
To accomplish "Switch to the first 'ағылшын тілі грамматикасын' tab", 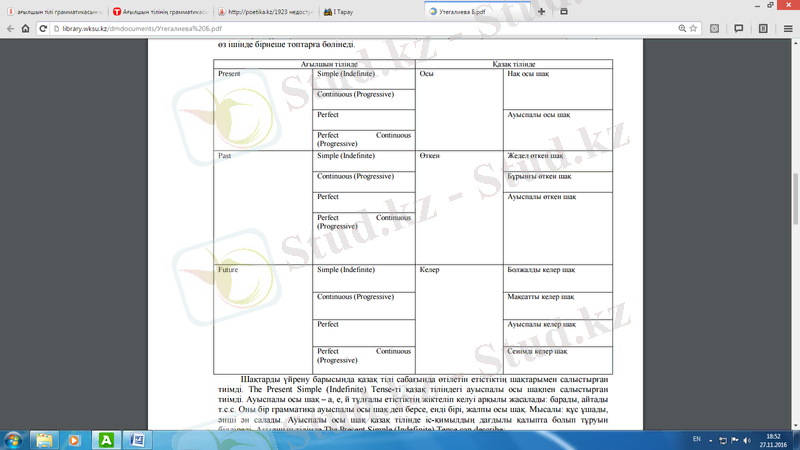I will point(54,12).
